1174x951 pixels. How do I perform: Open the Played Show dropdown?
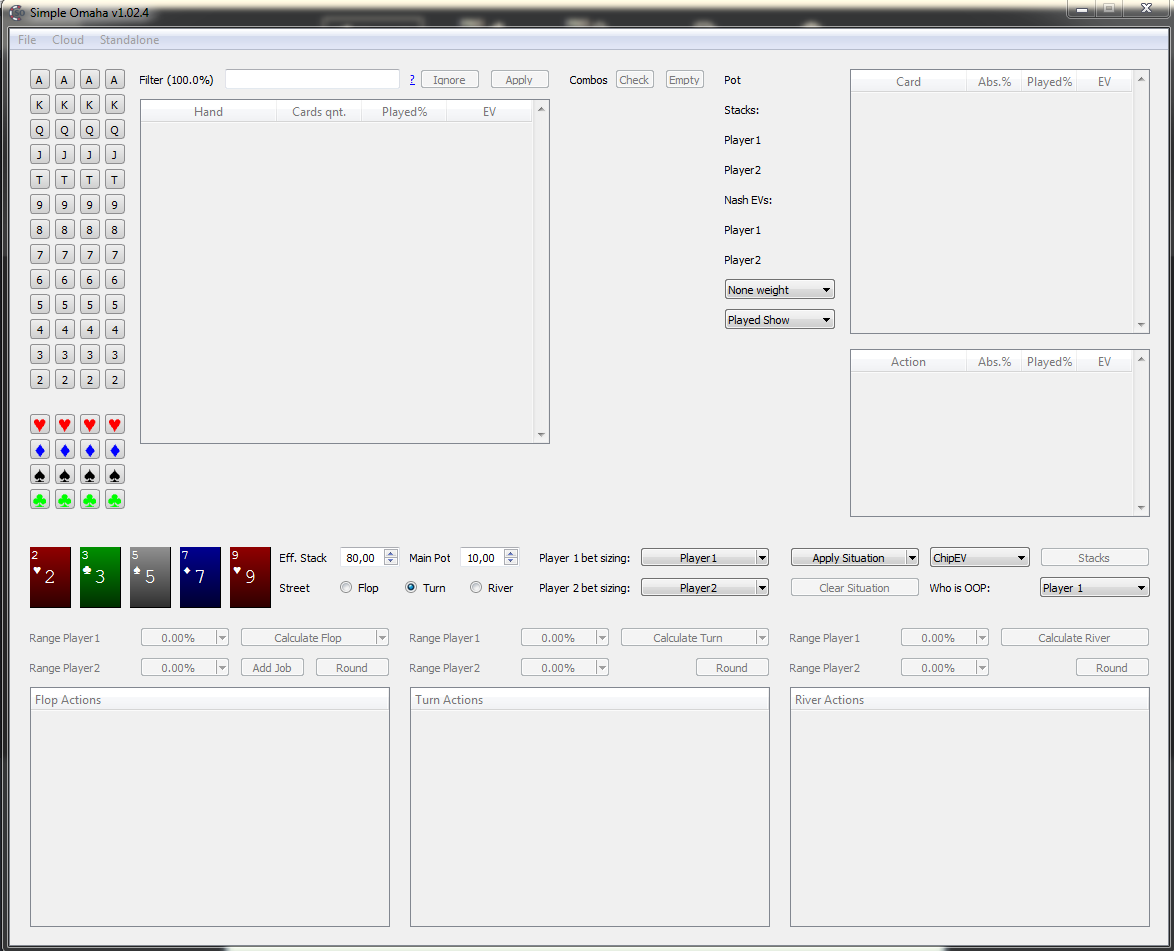pos(779,320)
